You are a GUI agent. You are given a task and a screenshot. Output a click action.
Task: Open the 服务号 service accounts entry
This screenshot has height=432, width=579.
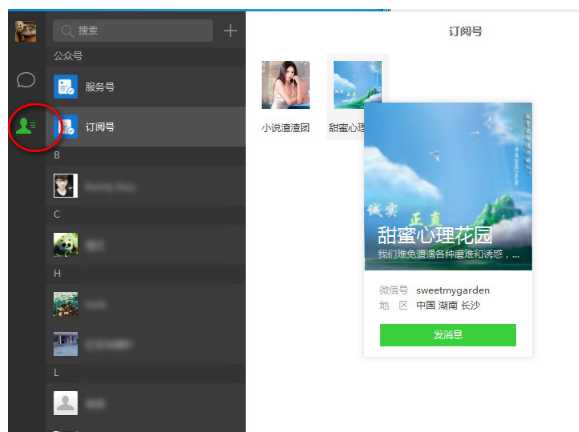[x=146, y=87]
